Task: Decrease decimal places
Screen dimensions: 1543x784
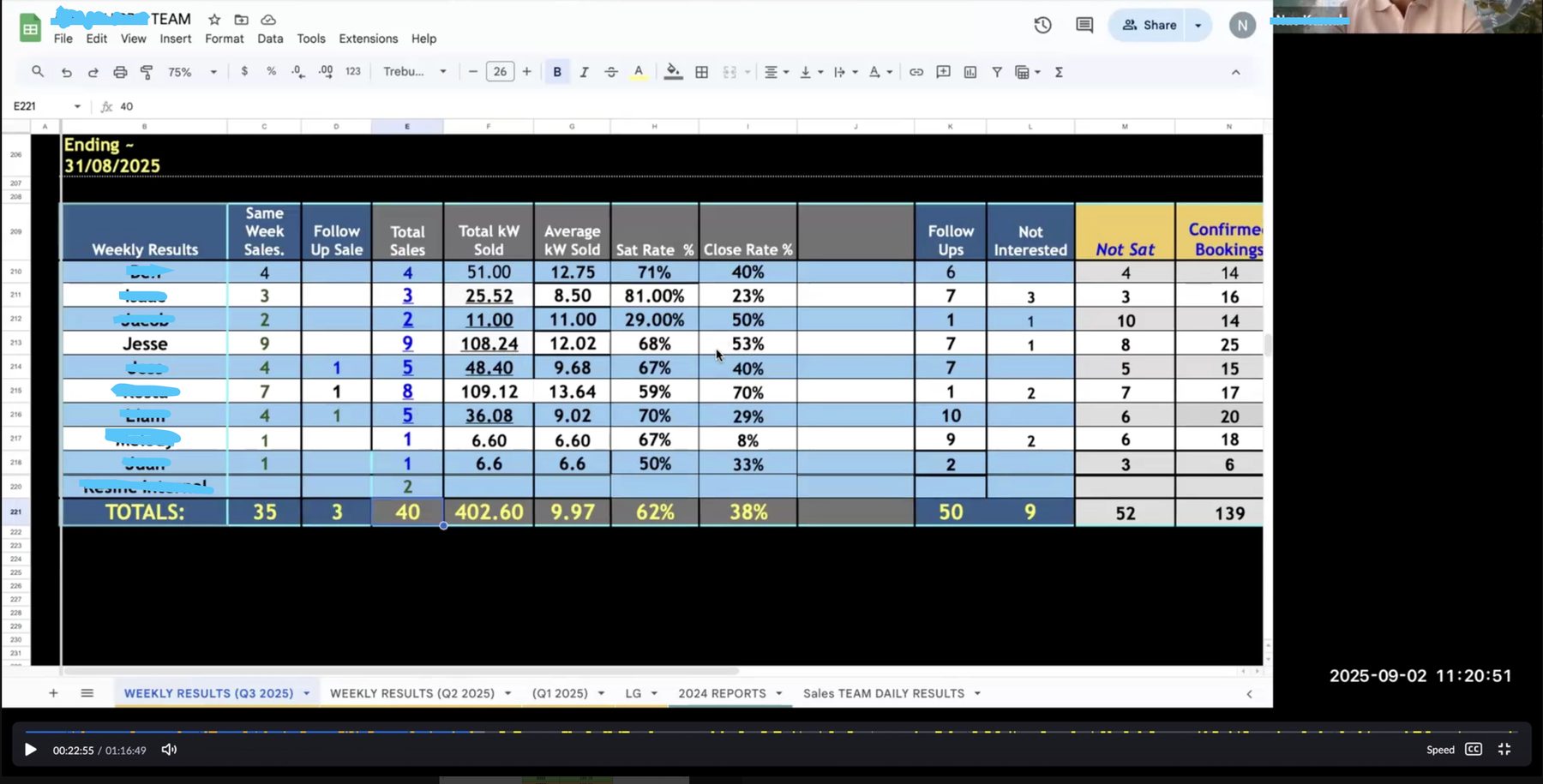Action: coord(297,72)
